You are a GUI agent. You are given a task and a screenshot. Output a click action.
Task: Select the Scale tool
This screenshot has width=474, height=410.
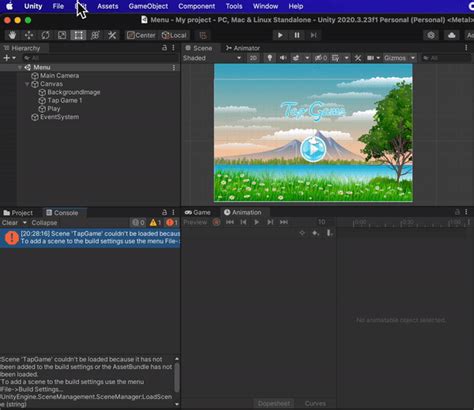62,35
